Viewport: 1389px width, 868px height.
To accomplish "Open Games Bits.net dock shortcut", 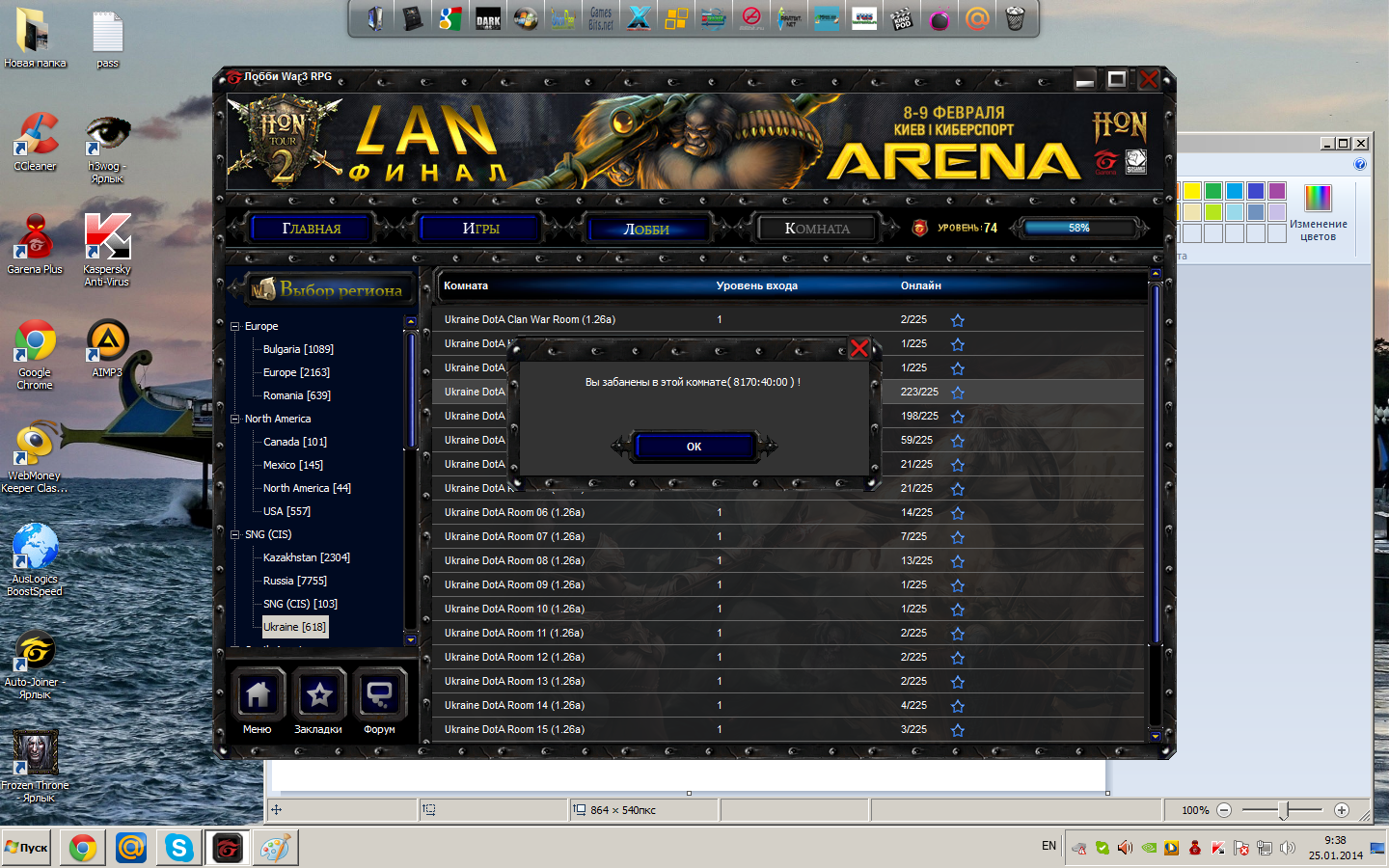I will (601, 17).
